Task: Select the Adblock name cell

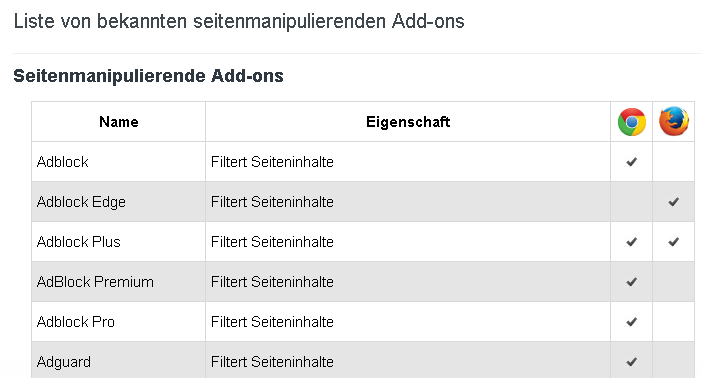Action: (119, 162)
